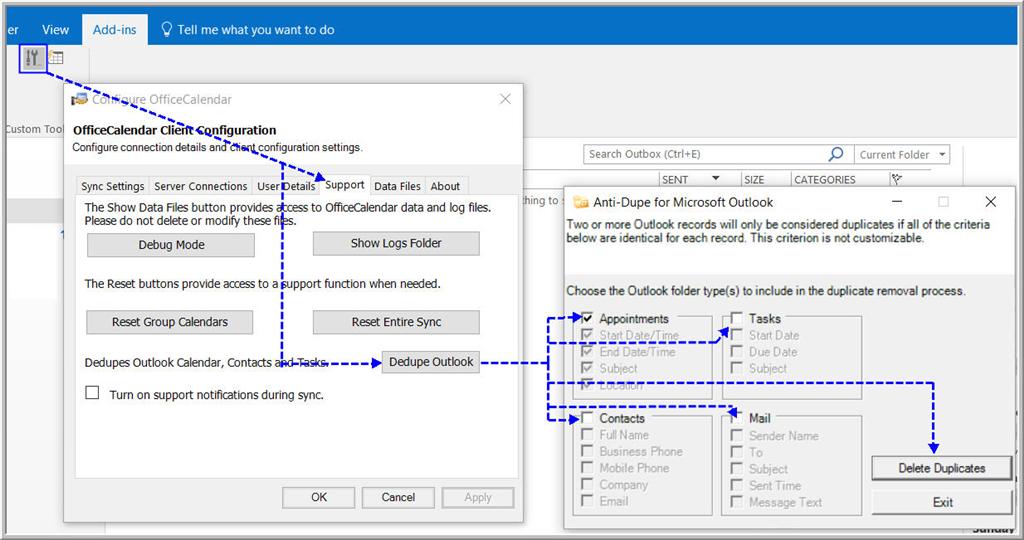
Task: Click the SENT column sort arrow
Action: click(x=716, y=180)
